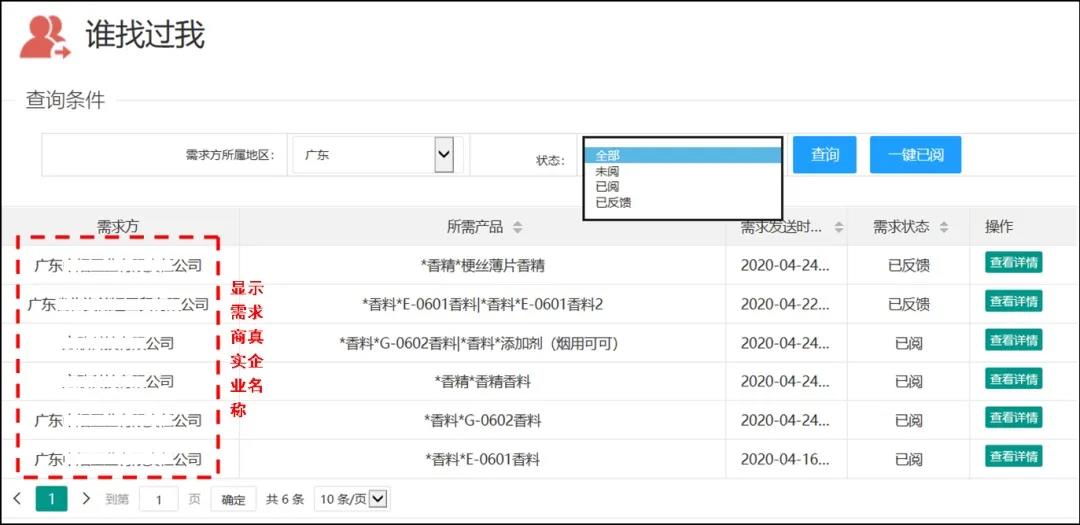Click the 共 6 条 total count text
1080x525 pixels.
[285, 500]
